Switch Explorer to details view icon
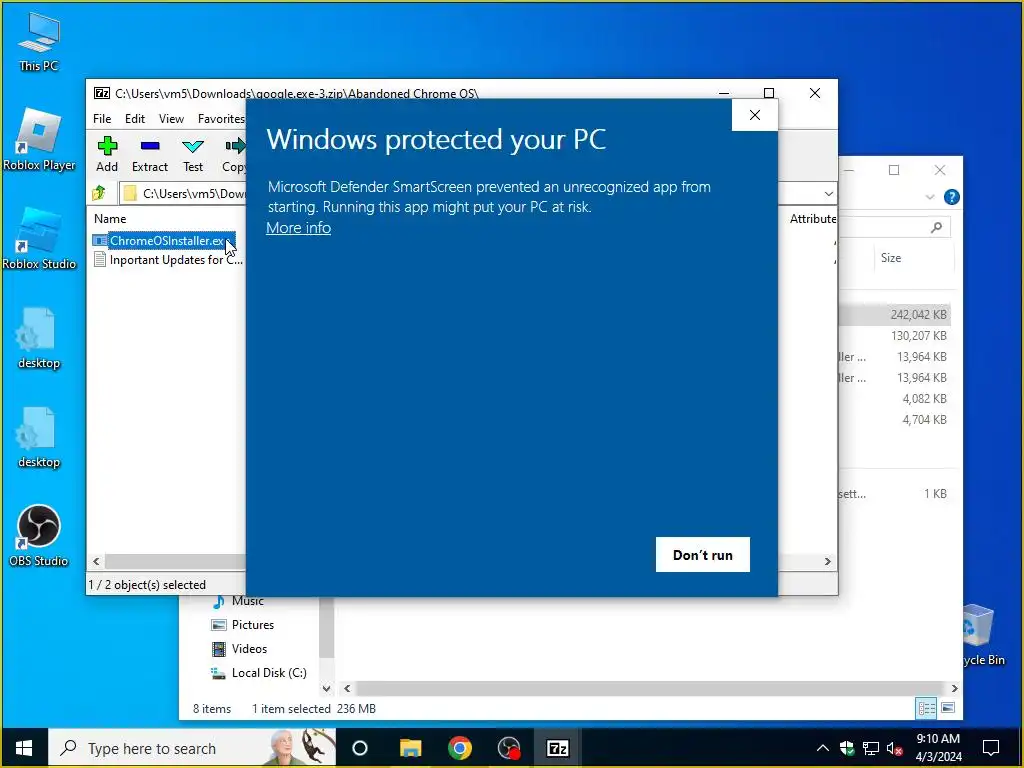 pyautogui.click(x=926, y=709)
